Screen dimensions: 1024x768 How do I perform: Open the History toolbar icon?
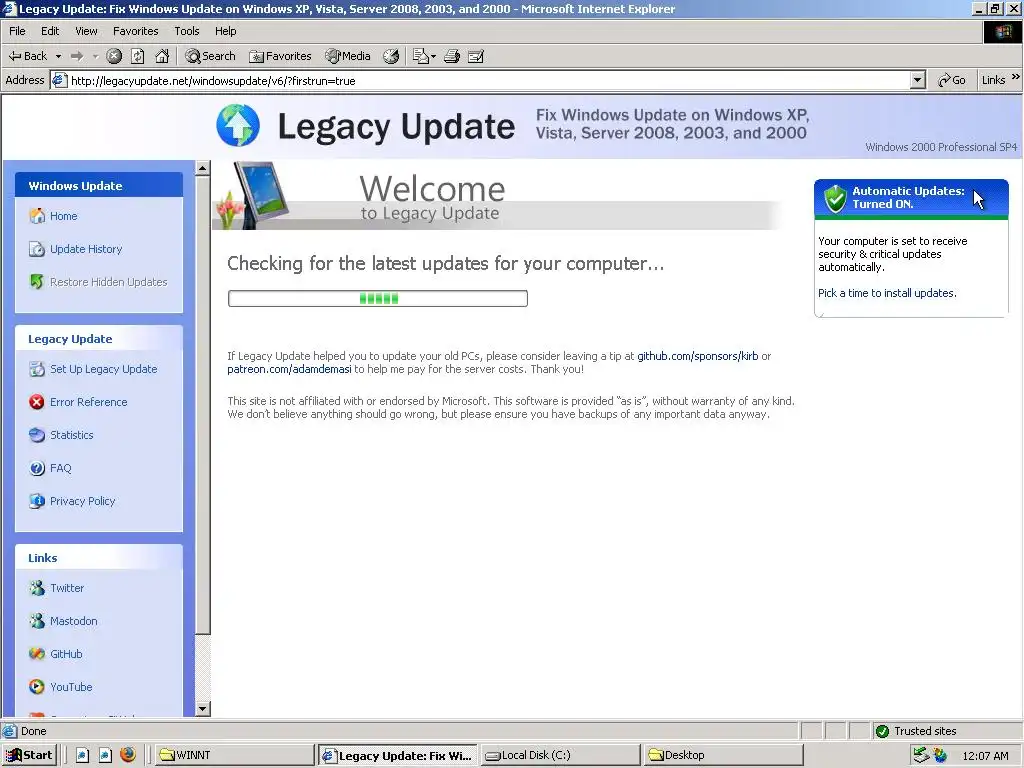pos(391,56)
